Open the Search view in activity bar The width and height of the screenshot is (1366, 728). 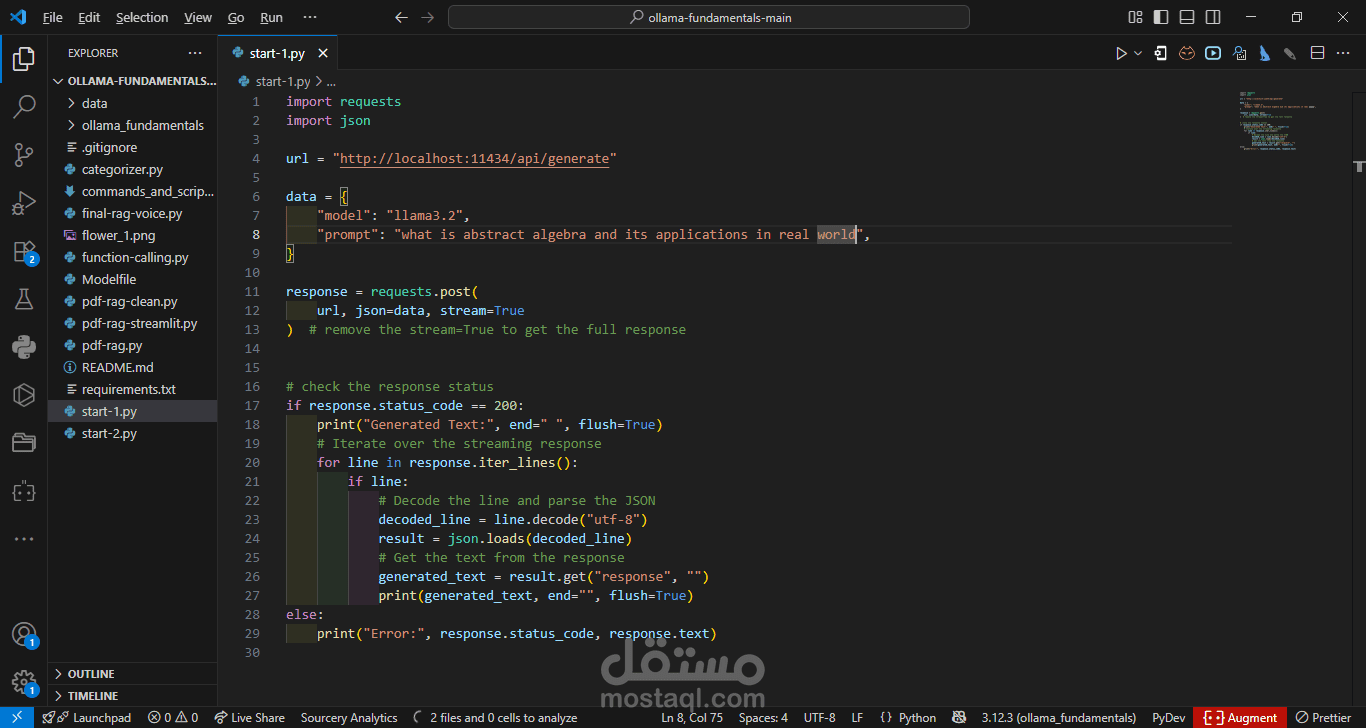coord(24,107)
